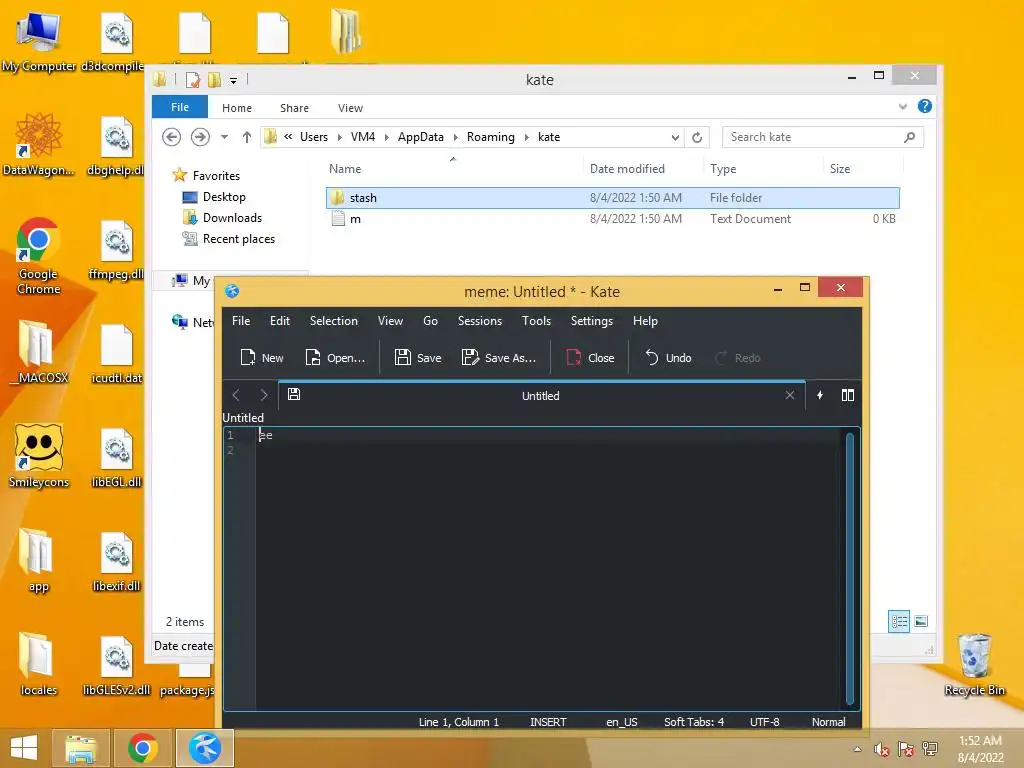This screenshot has height=768, width=1024.
Task: Select the stash folder row
Action: point(613,198)
